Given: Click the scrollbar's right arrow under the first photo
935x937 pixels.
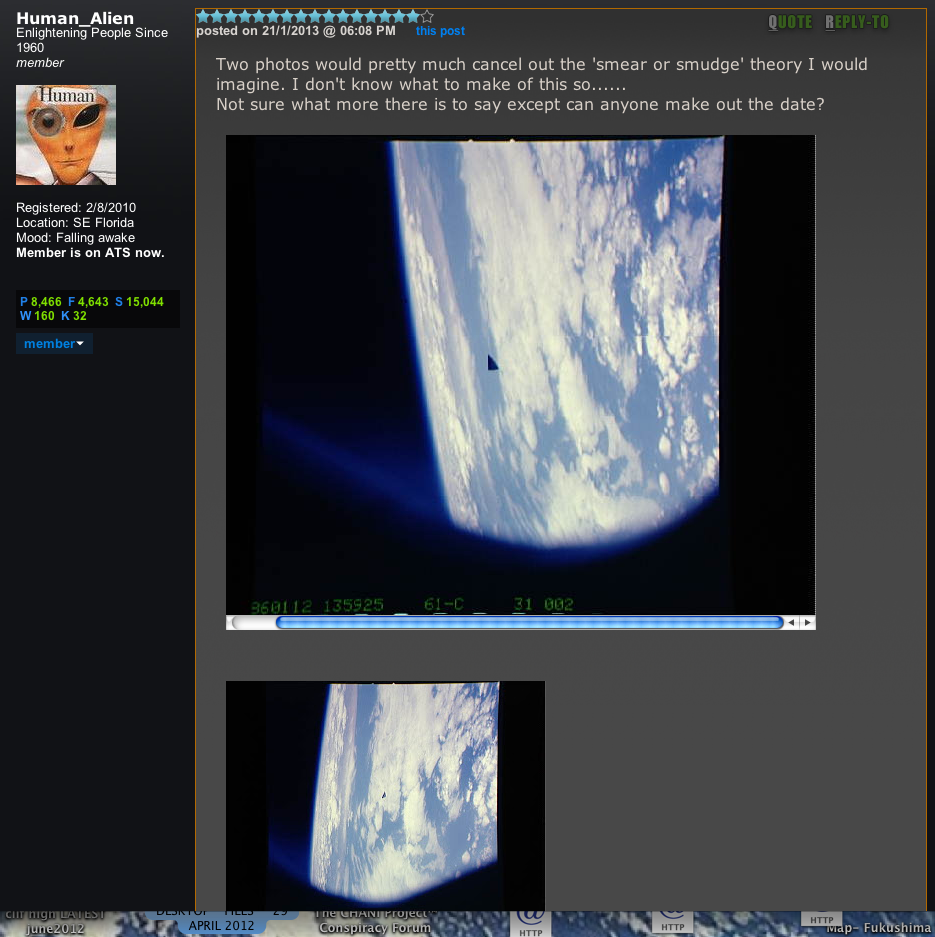Looking at the screenshot, I should coord(808,622).
